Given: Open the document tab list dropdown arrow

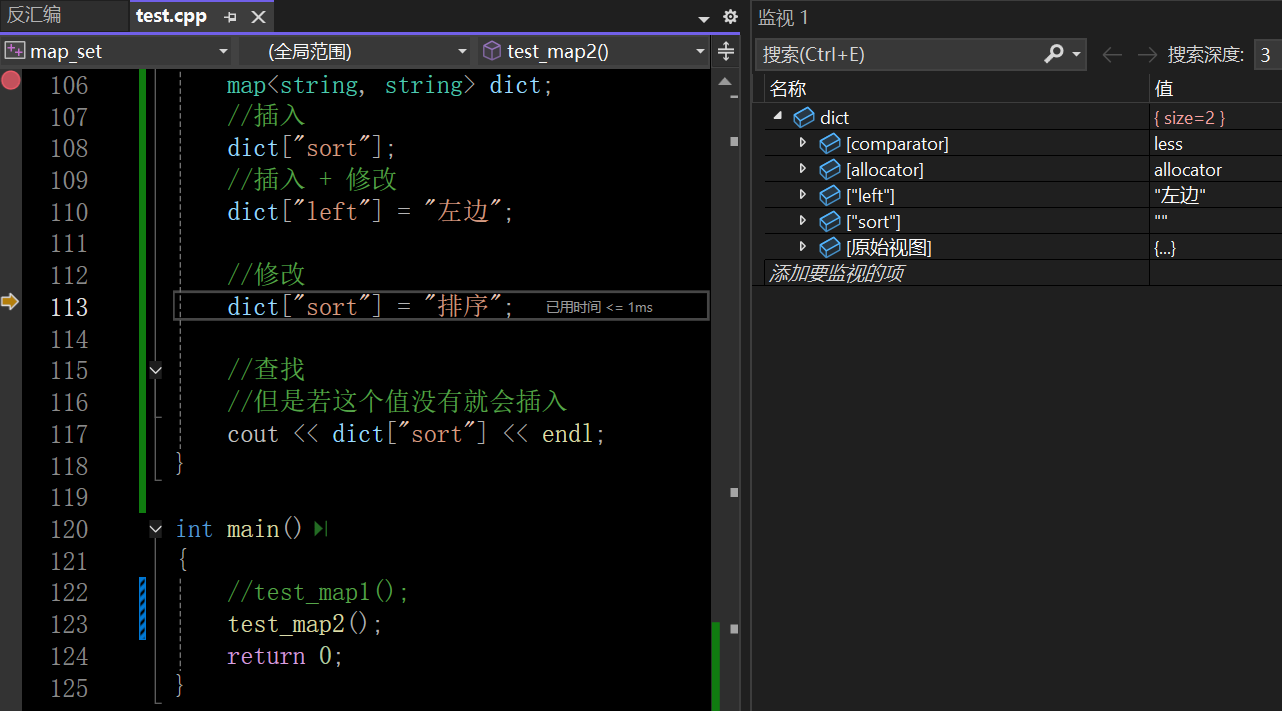Looking at the screenshot, I should 704,18.
